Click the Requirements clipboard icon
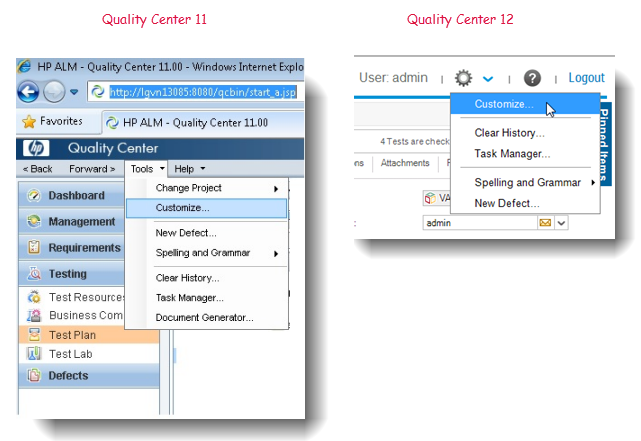641x441 pixels. click(34, 247)
